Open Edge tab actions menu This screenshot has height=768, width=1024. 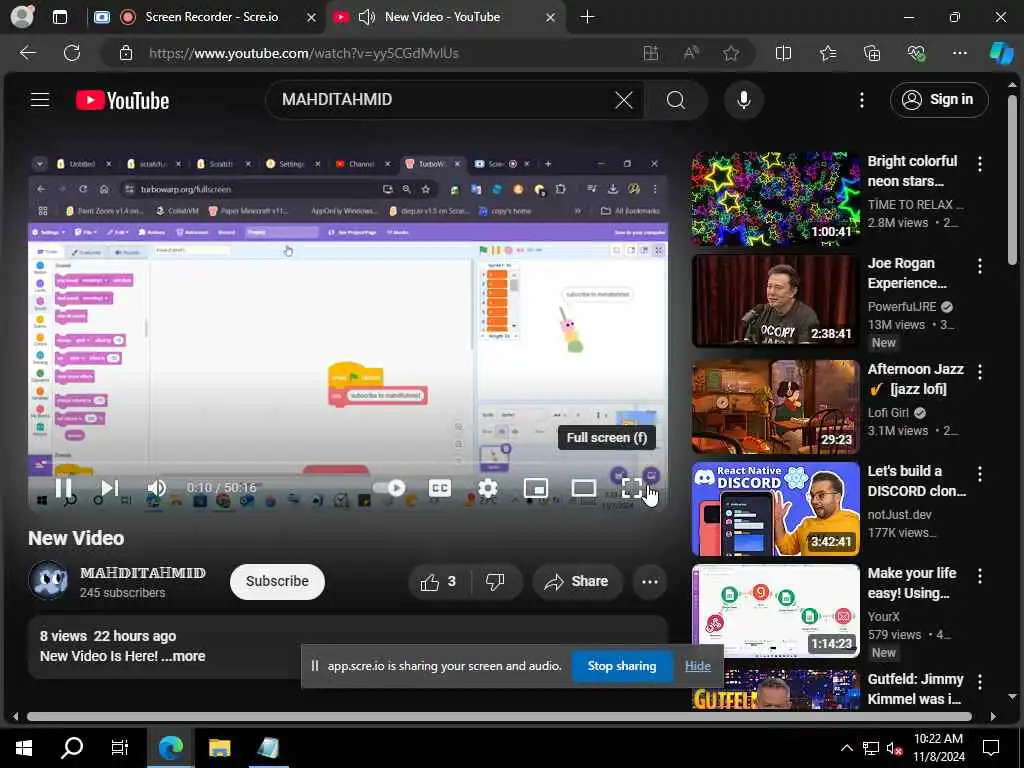59,17
